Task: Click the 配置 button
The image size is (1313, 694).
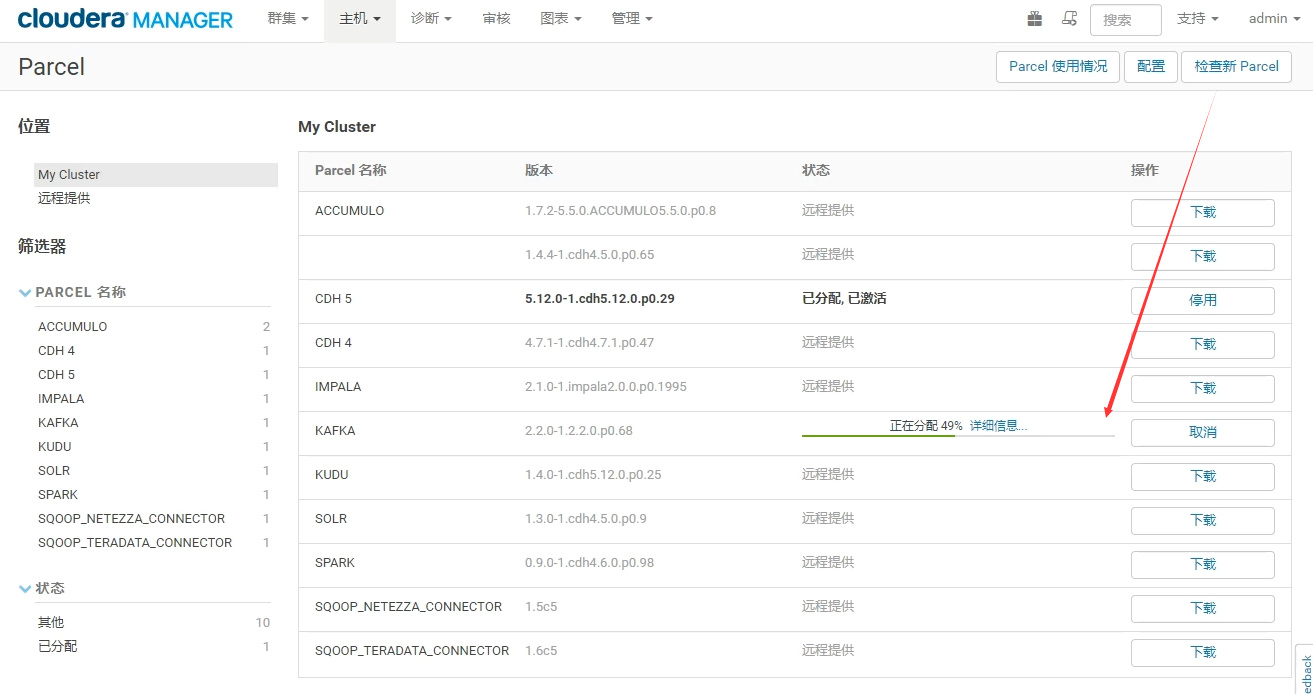Action: point(1151,67)
